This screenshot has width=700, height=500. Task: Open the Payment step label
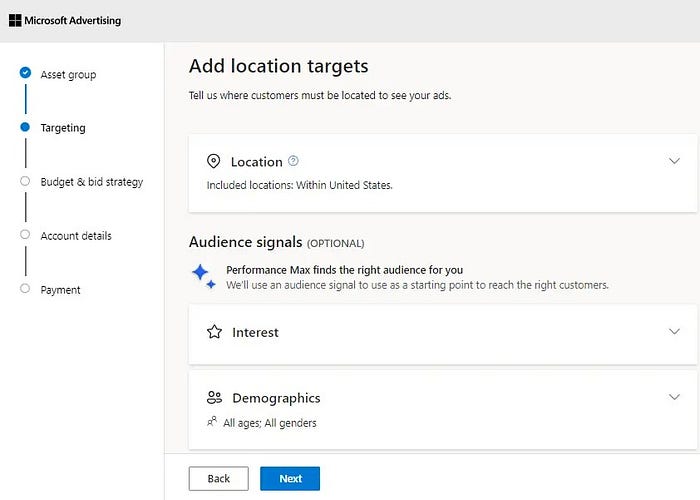(60, 290)
